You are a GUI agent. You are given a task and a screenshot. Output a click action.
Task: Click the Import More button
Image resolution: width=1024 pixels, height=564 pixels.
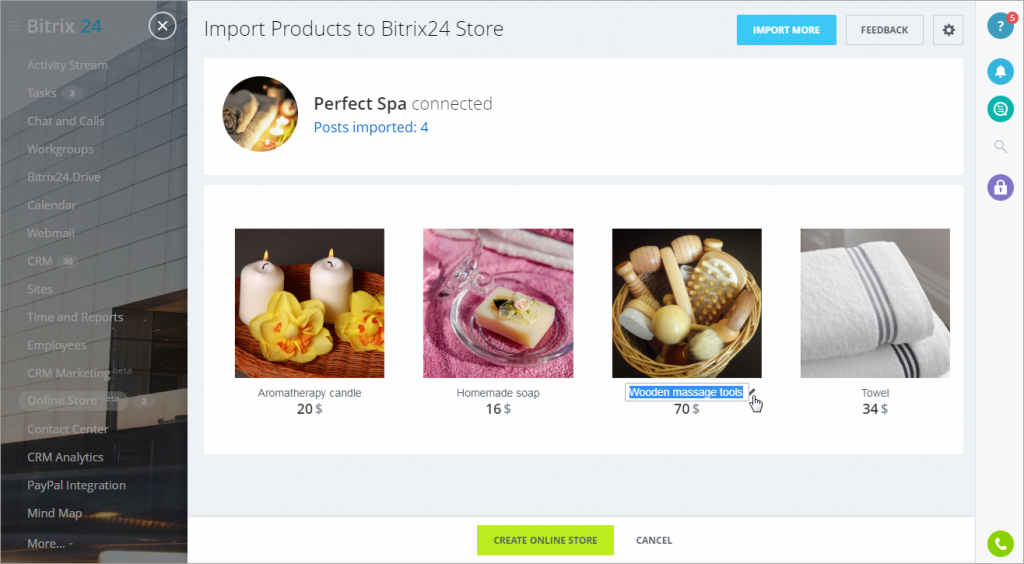click(x=786, y=30)
